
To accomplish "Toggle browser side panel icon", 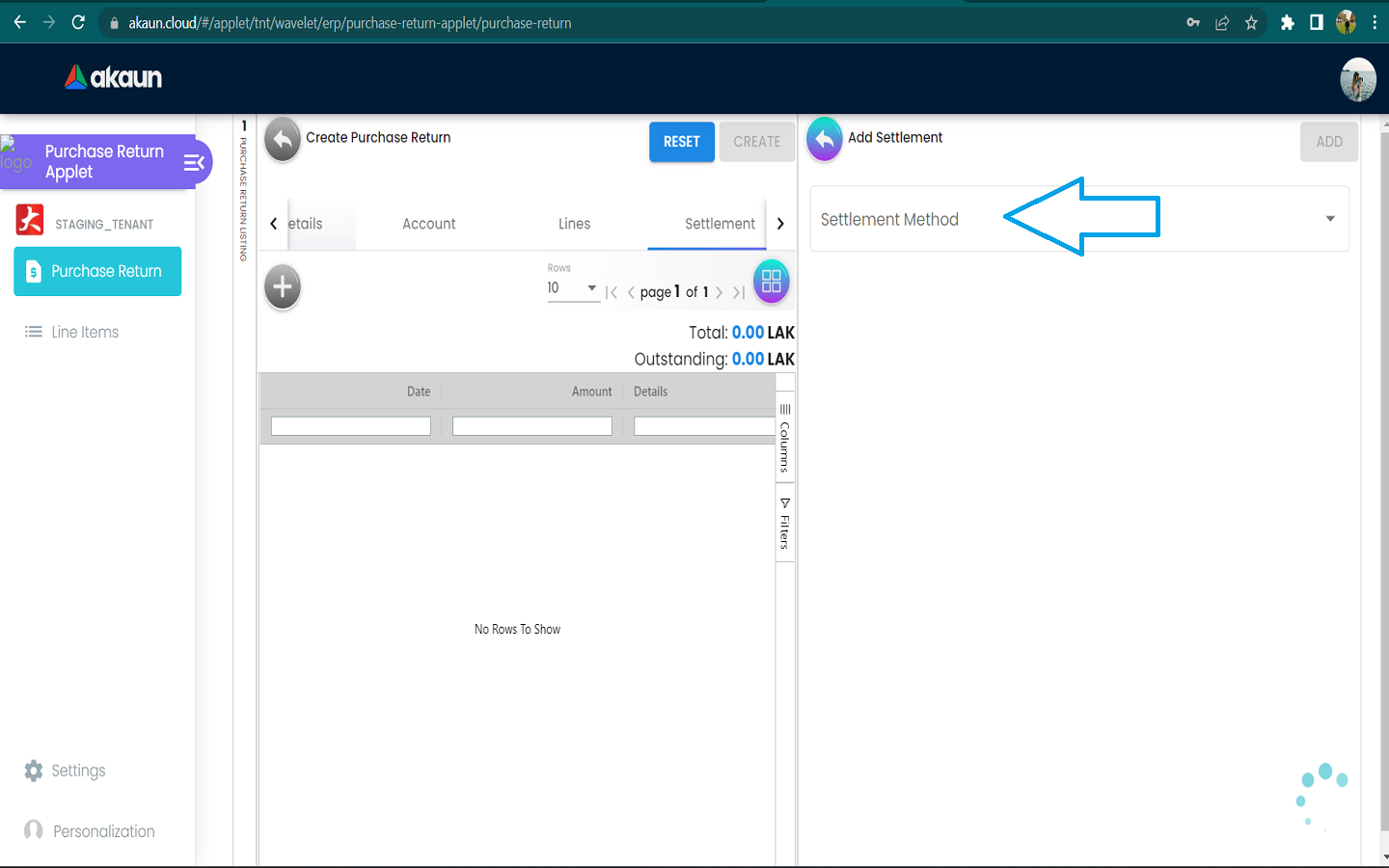I will point(1316,22).
